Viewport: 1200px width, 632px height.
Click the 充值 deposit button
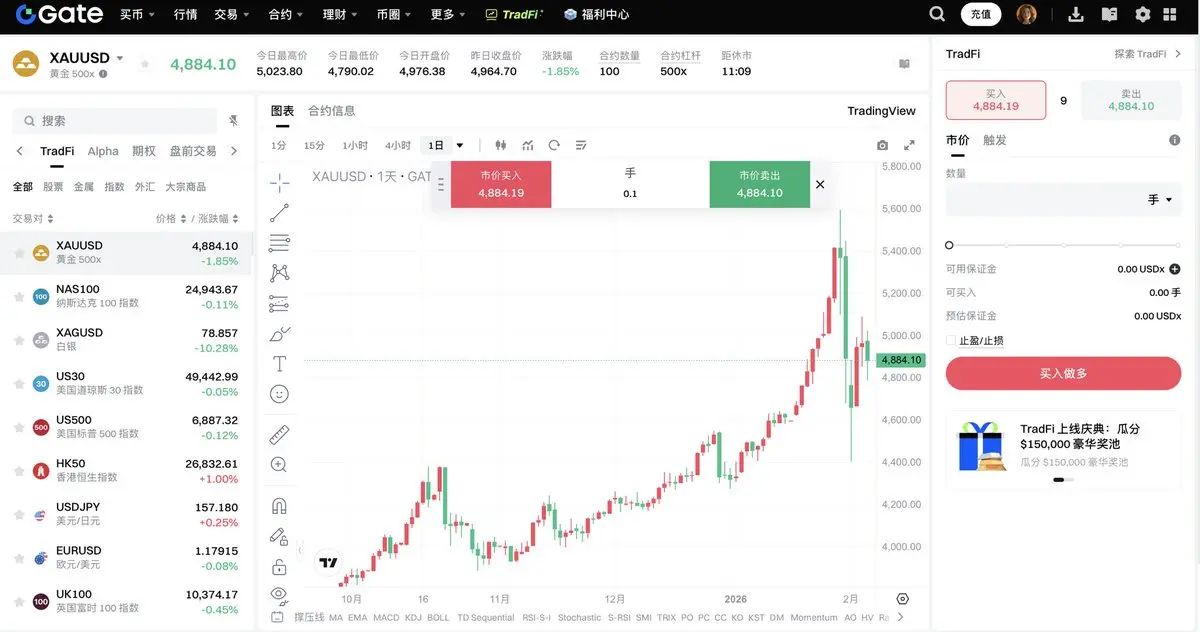[x=981, y=14]
